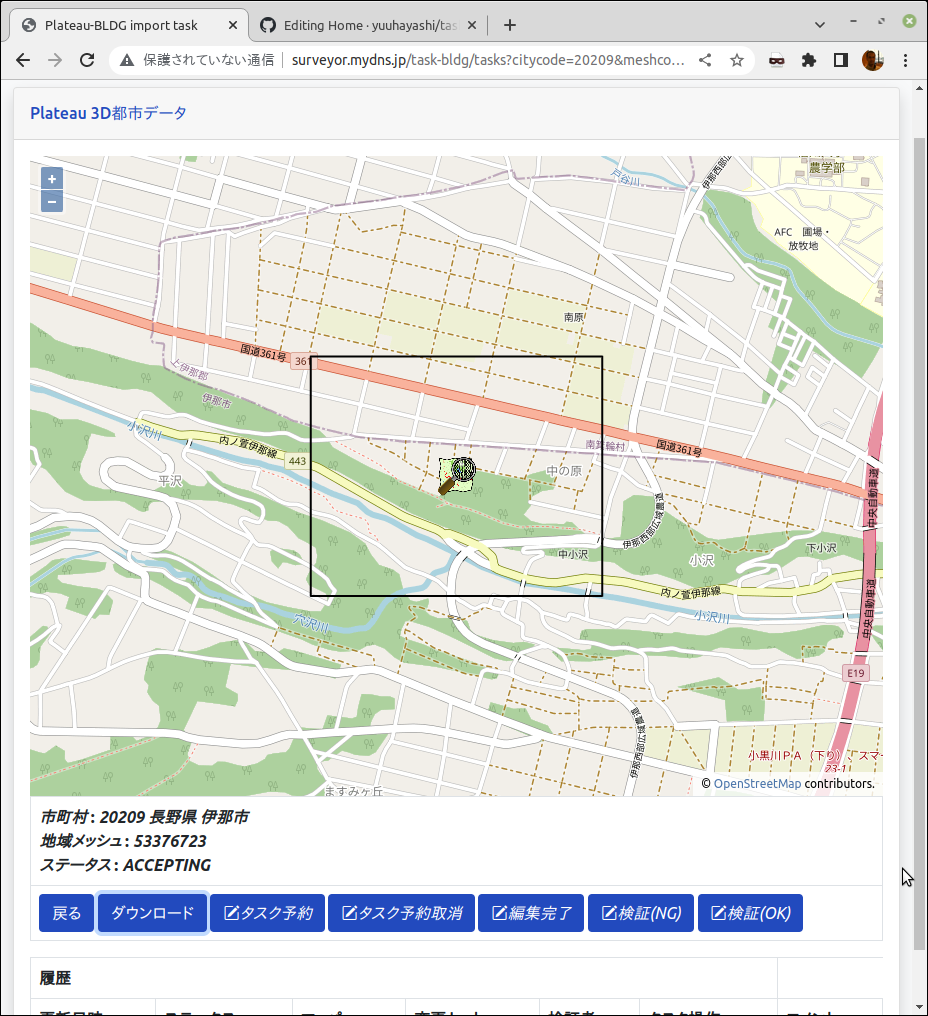
Task: Open the not-secure connection warning icon
Action: pos(127,60)
